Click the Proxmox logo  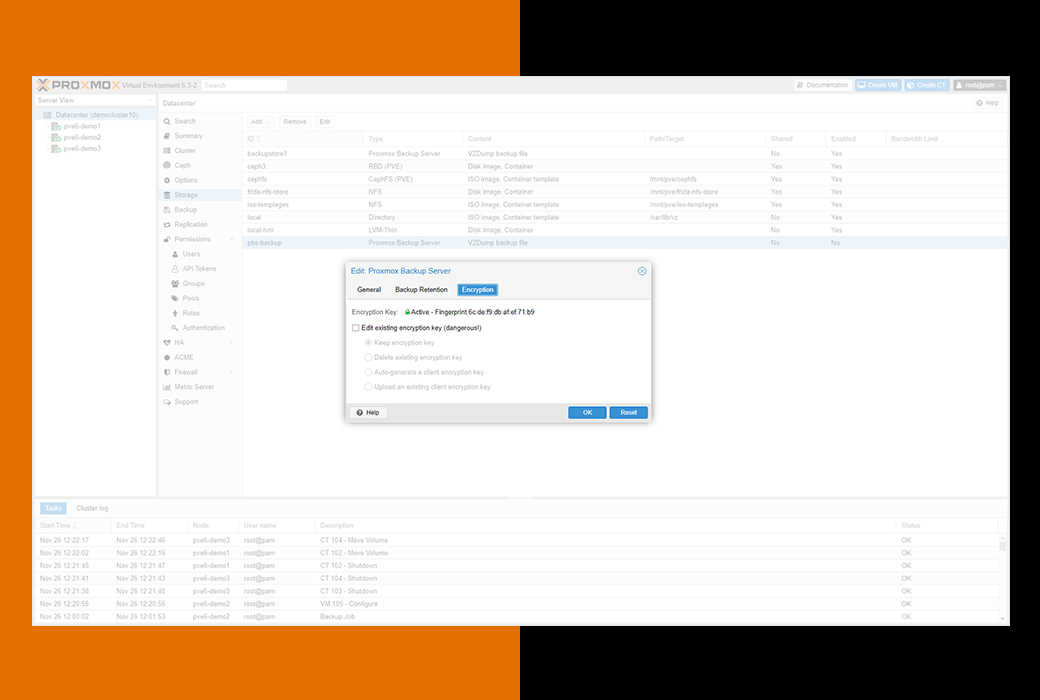(78, 85)
